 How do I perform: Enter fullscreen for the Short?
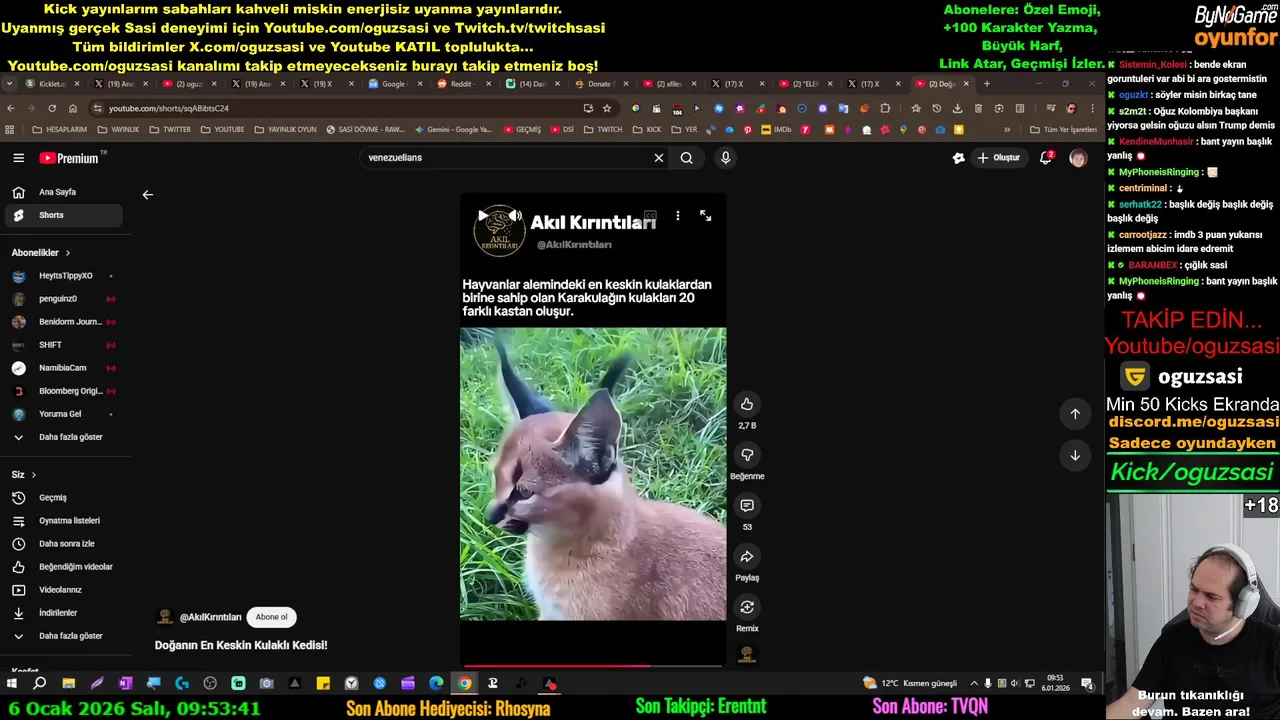706,216
